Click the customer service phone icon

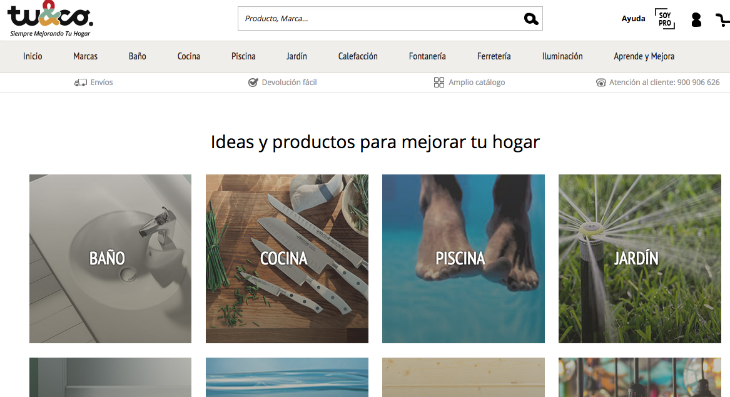point(601,82)
